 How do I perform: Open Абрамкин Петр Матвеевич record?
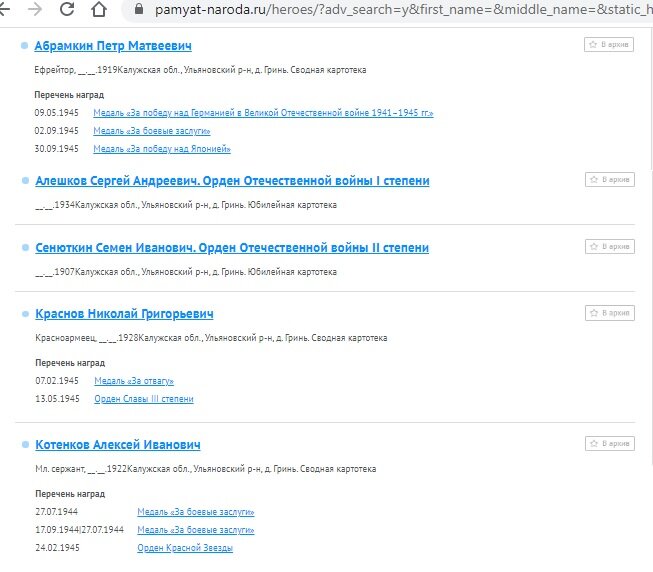click(x=113, y=46)
